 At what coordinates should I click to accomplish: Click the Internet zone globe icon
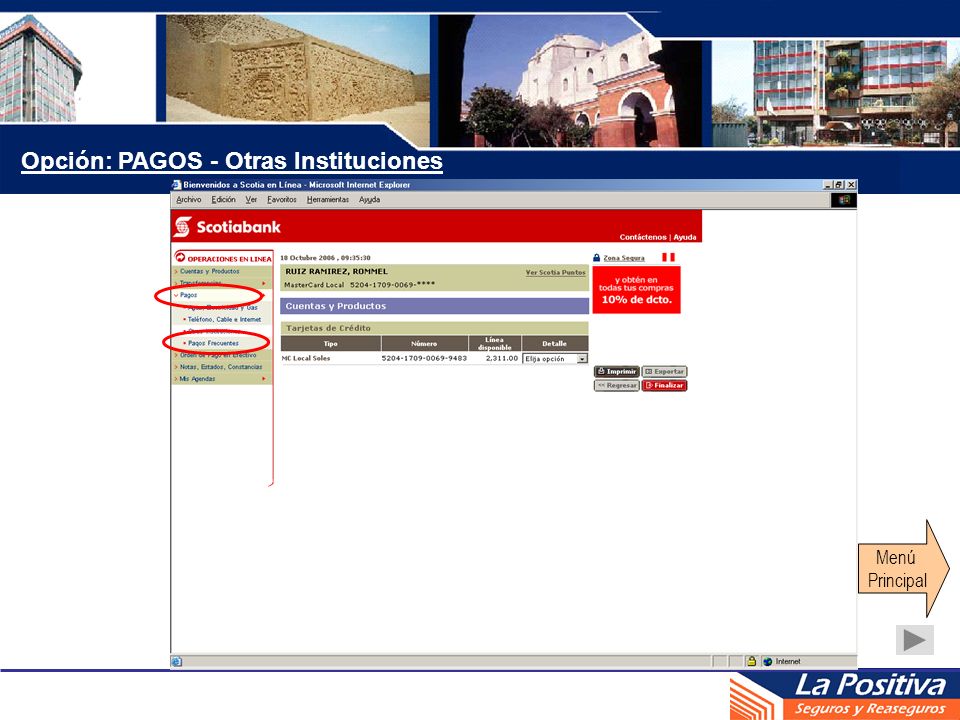[768, 661]
